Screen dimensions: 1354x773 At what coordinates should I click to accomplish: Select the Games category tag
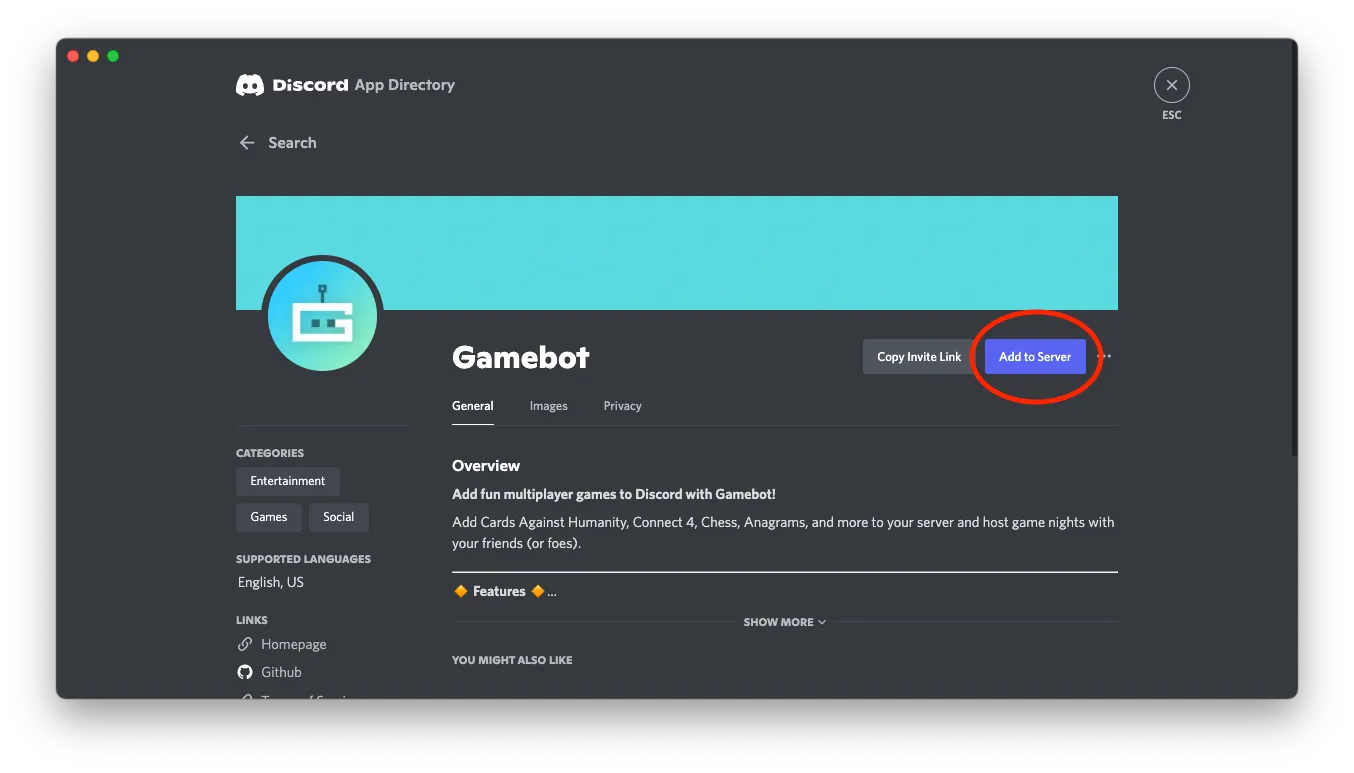269,517
